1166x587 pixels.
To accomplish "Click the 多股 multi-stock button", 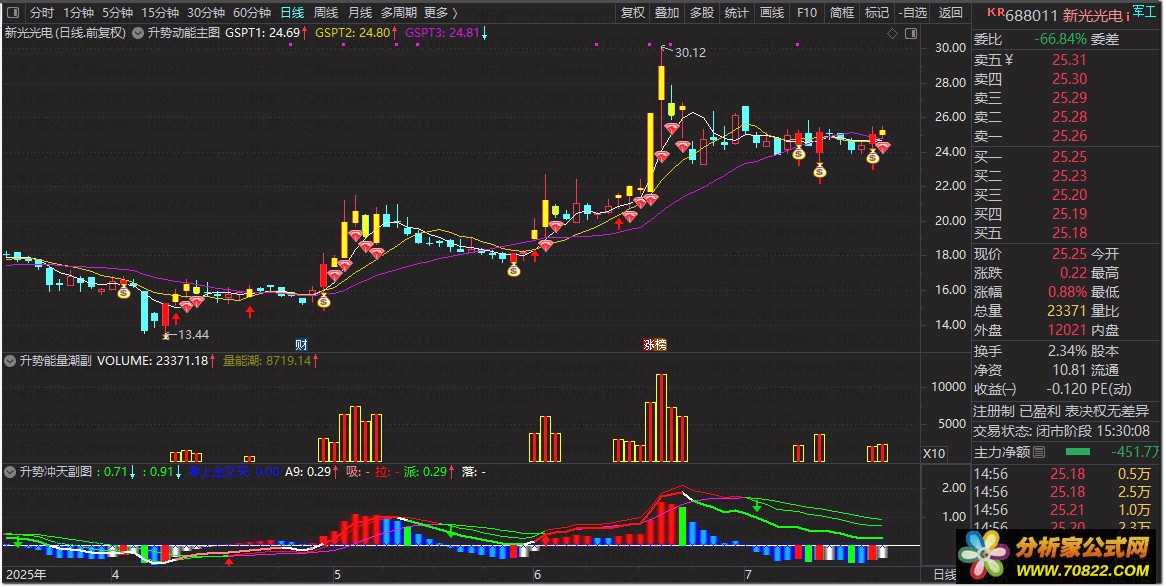I will 702,13.
